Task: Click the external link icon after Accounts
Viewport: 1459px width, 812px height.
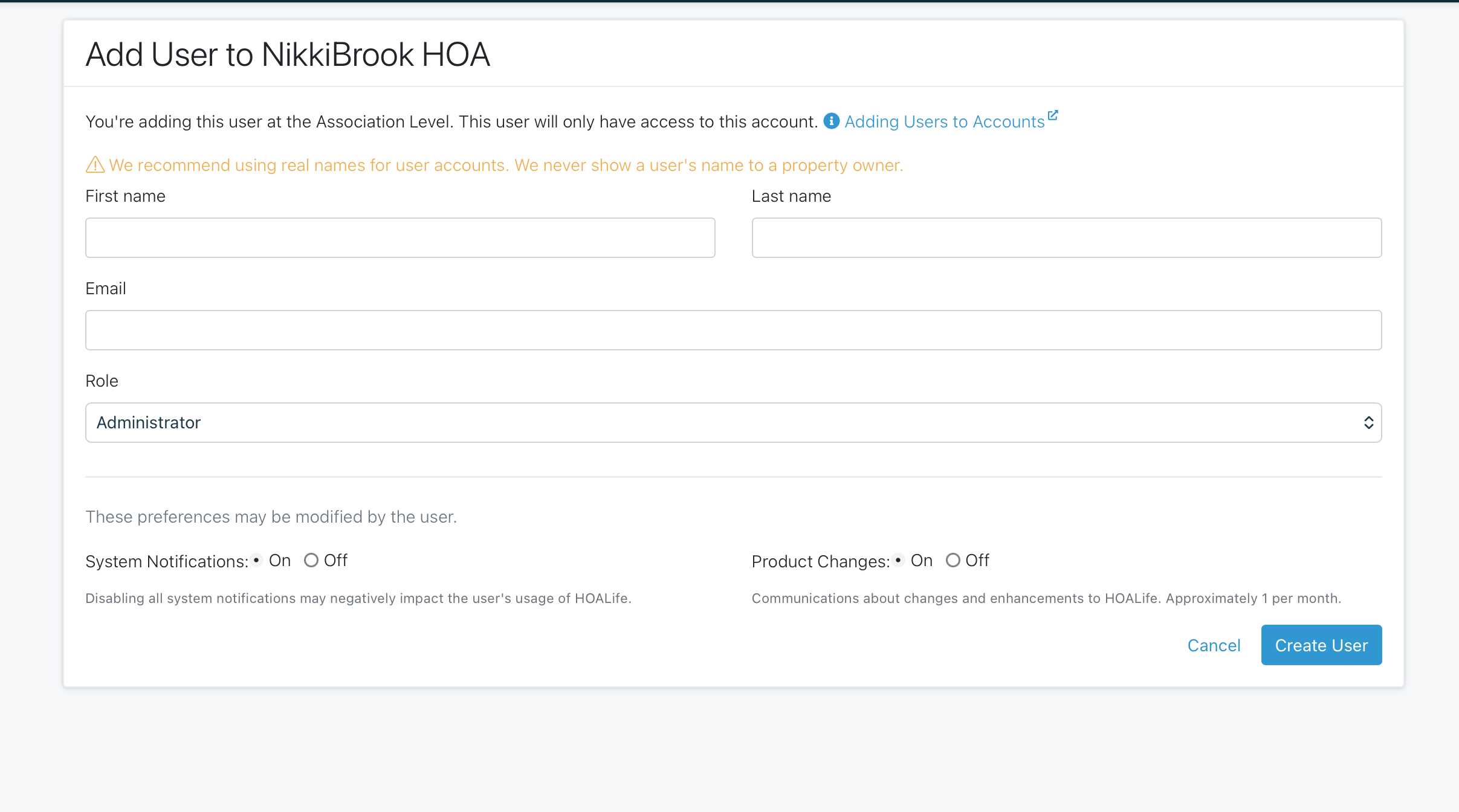Action: pyautogui.click(x=1053, y=115)
